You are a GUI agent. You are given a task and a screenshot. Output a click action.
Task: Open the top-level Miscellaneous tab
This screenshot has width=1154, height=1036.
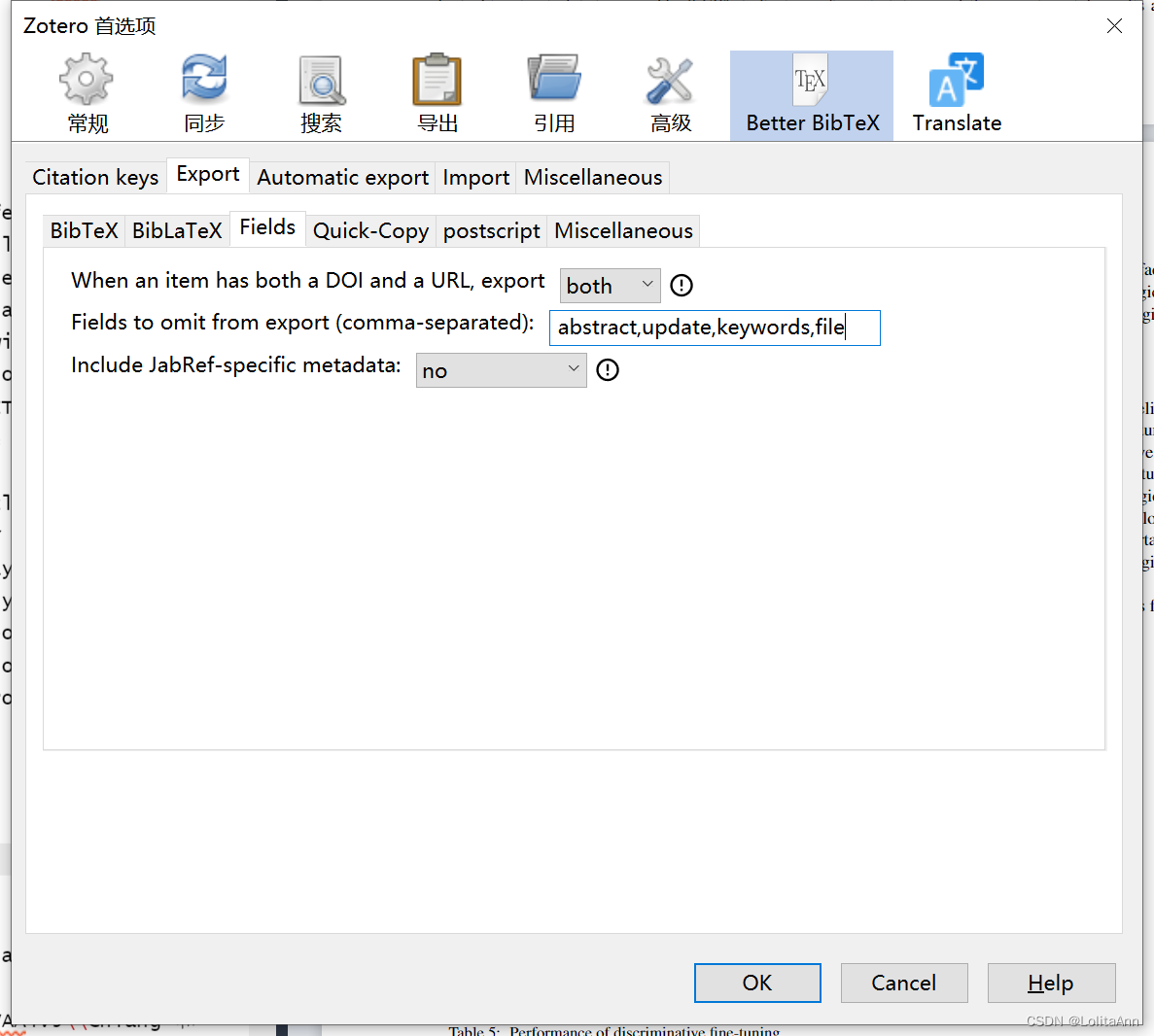point(593,177)
